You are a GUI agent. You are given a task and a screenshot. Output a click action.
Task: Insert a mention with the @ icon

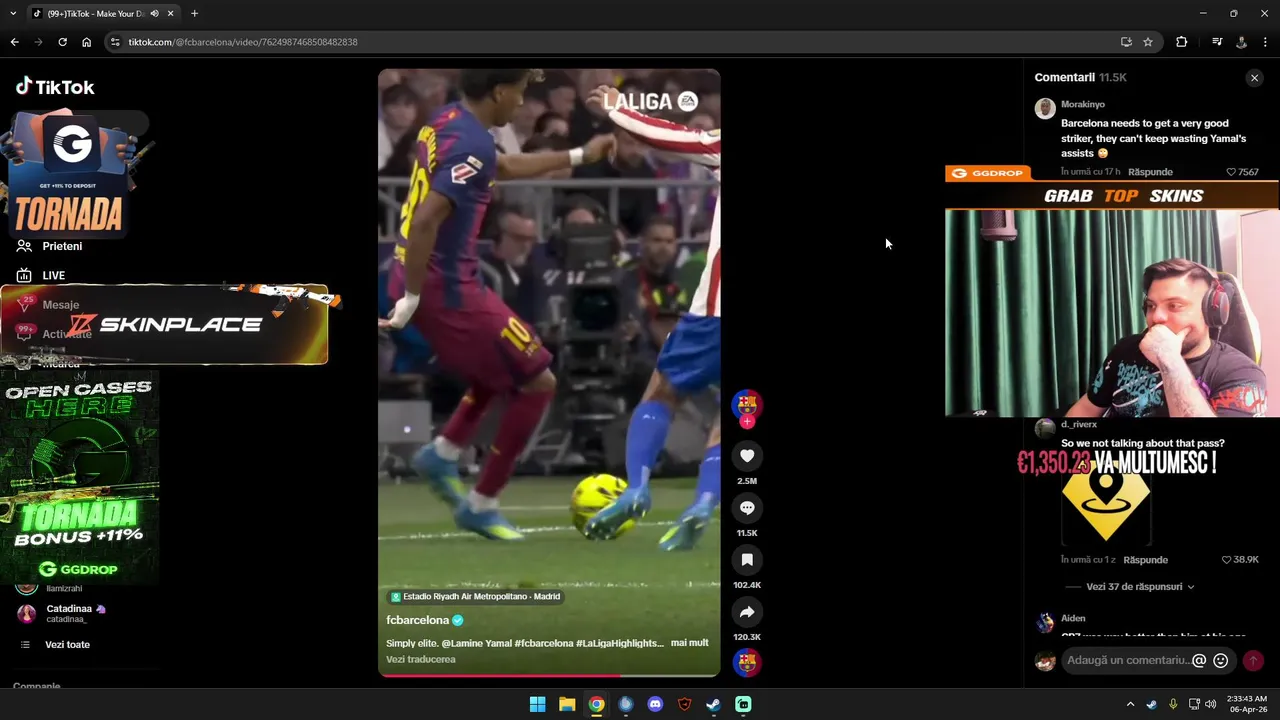coord(1199,661)
